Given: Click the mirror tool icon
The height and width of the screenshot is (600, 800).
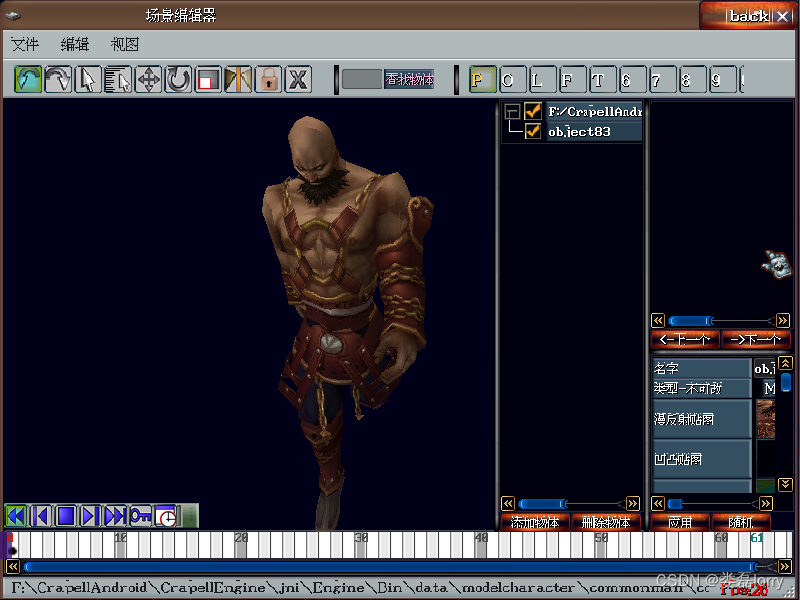Looking at the screenshot, I should (x=238, y=80).
